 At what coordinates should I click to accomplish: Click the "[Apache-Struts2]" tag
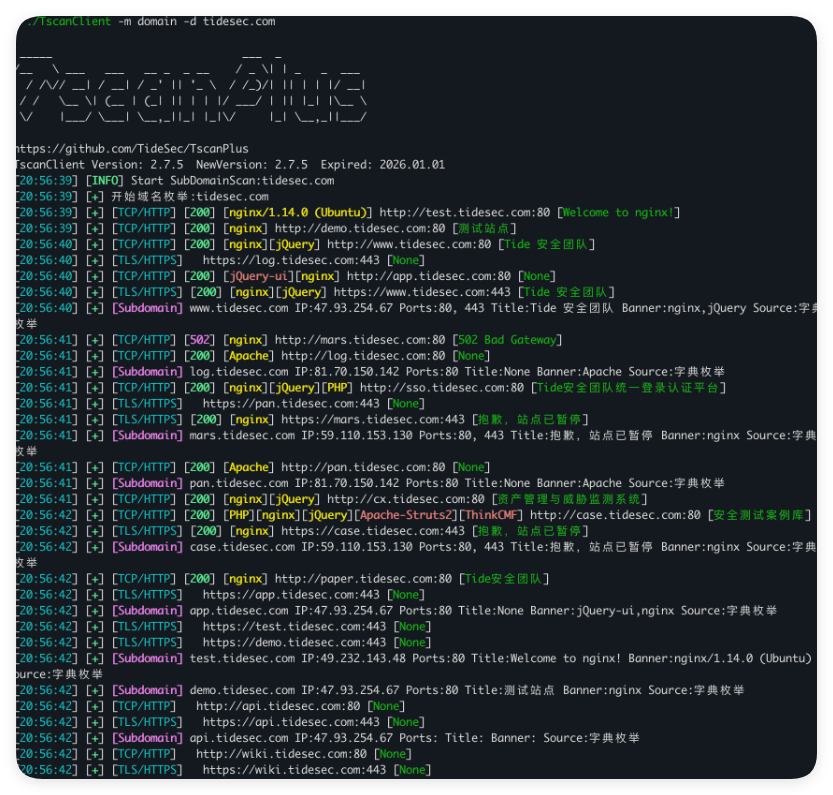pos(406,515)
